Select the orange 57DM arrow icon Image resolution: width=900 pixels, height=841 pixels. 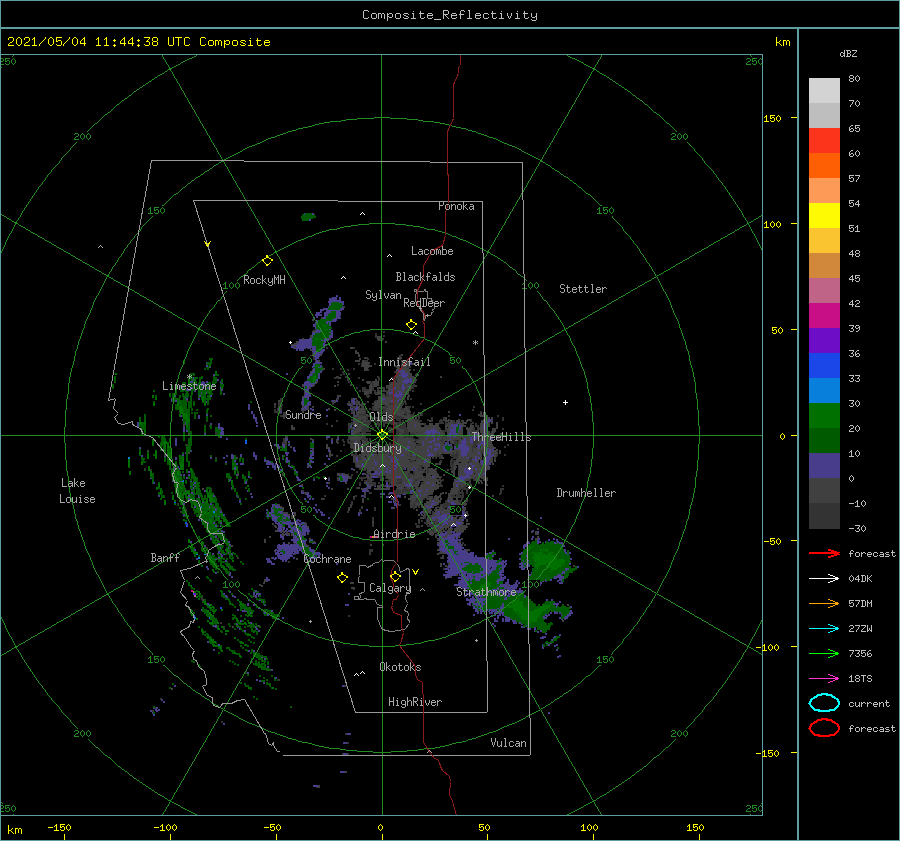[824, 603]
